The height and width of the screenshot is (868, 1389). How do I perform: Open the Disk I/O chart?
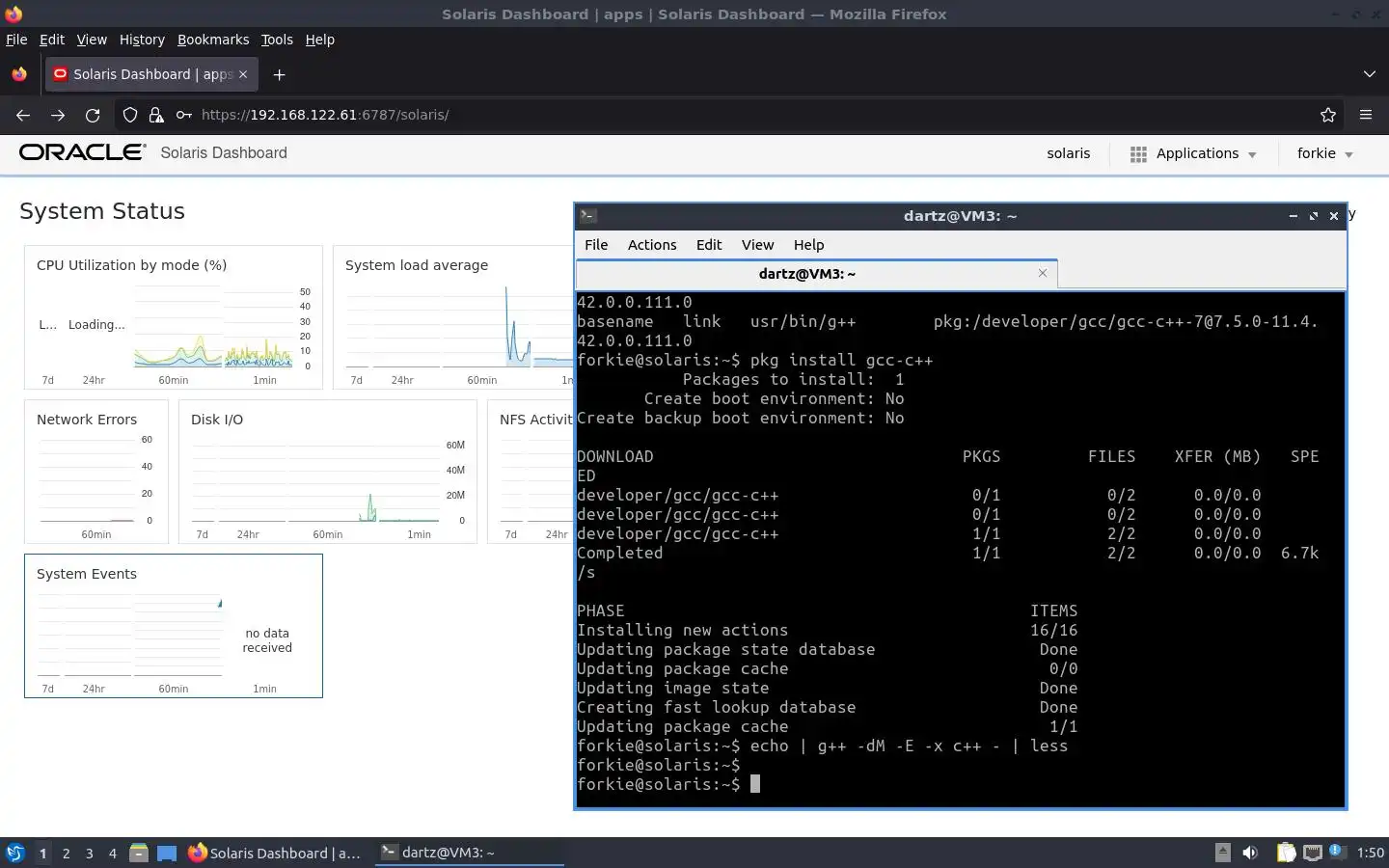(x=328, y=472)
